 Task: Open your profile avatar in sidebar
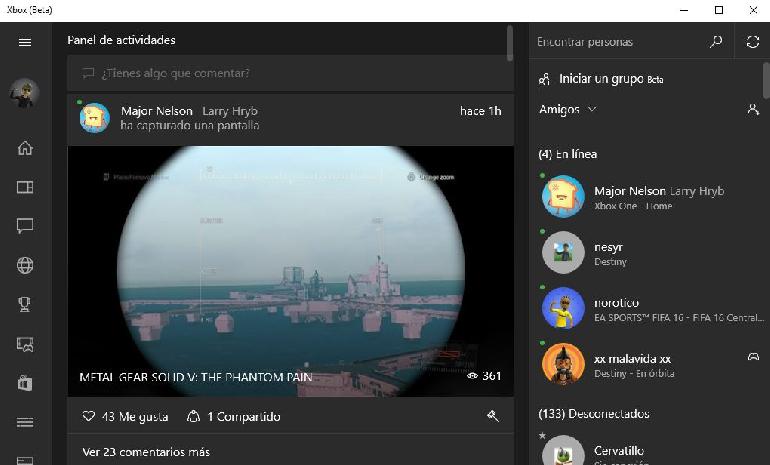[x=25, y=93]
